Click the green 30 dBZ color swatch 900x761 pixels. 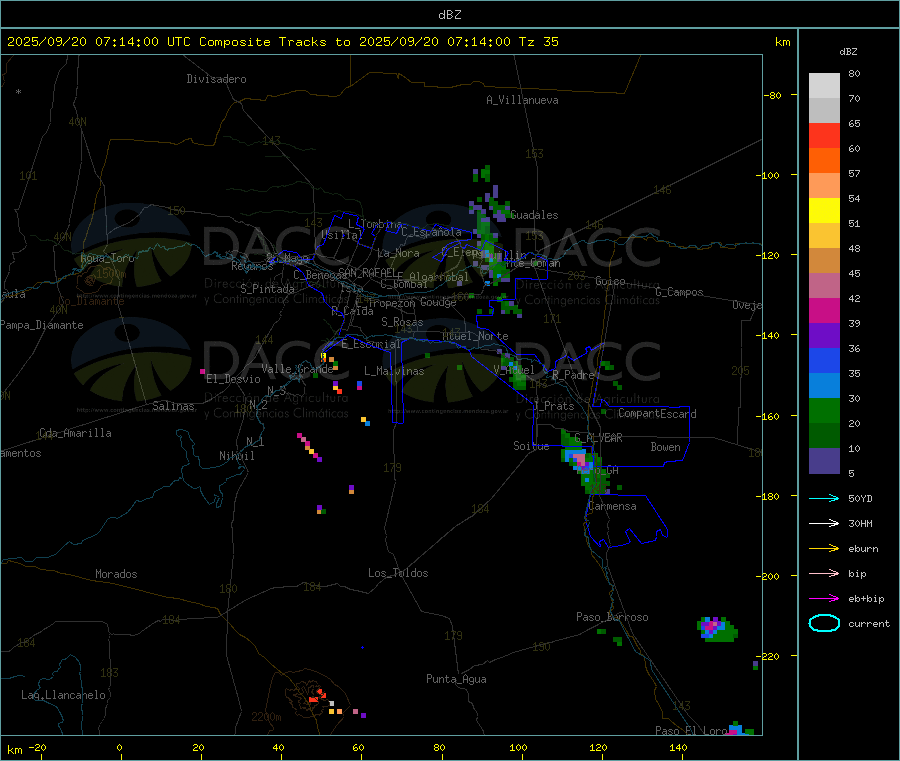coord(824,410)
